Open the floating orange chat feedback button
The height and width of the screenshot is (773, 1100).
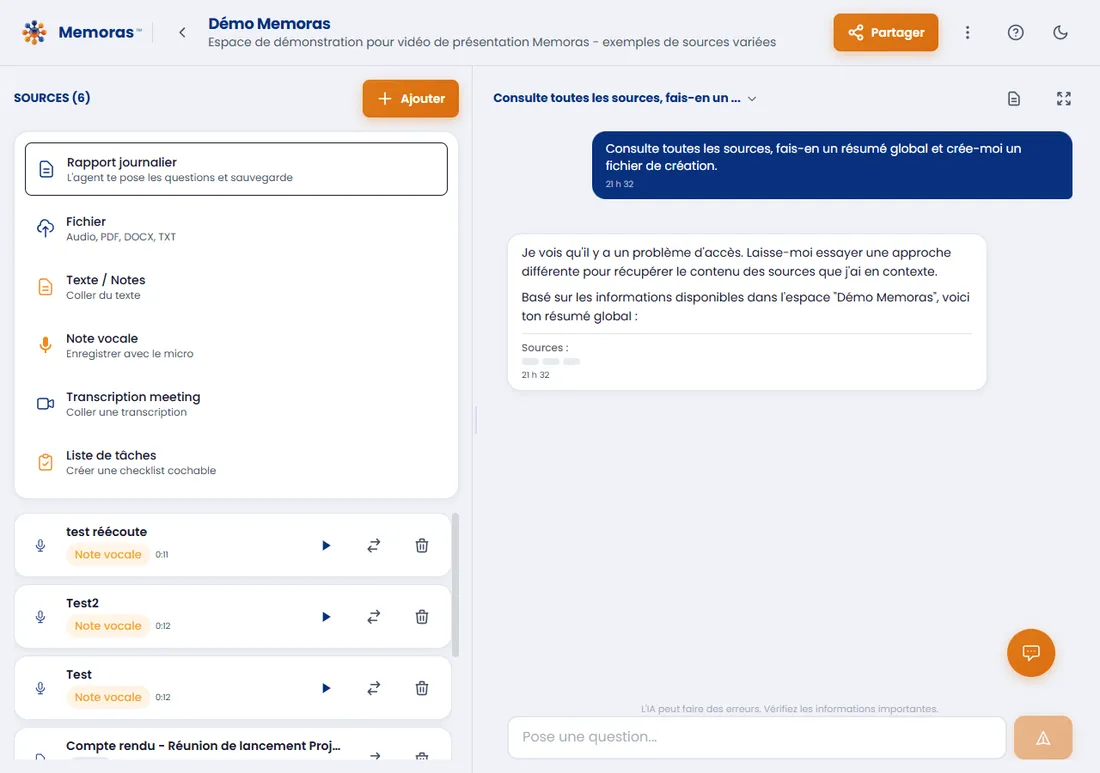(x=1031, y=653)
